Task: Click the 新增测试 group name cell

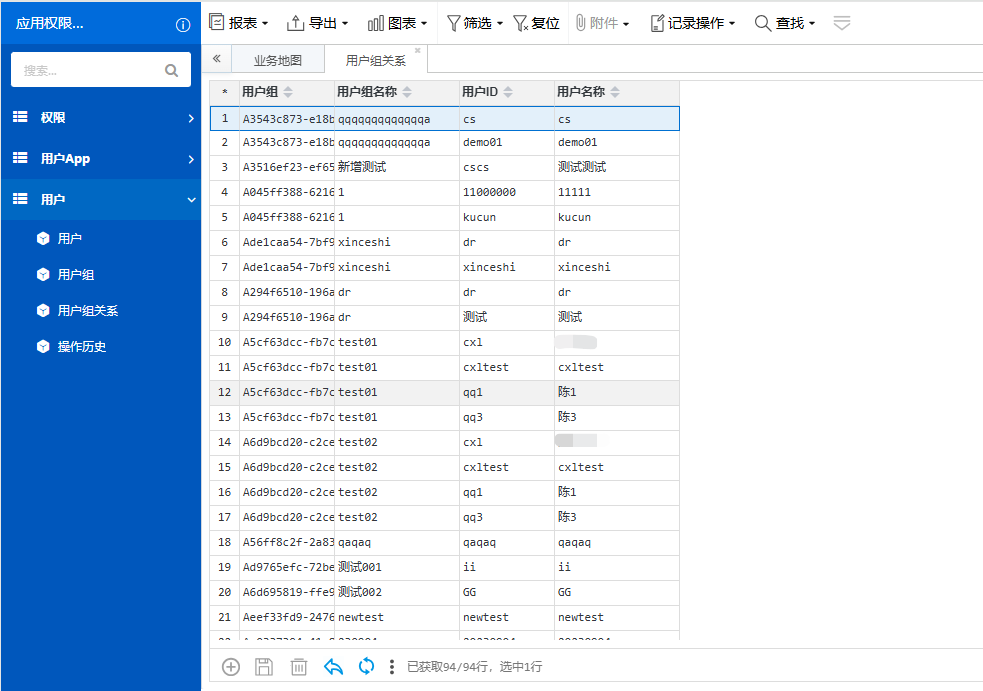Action: pos(397,167)
